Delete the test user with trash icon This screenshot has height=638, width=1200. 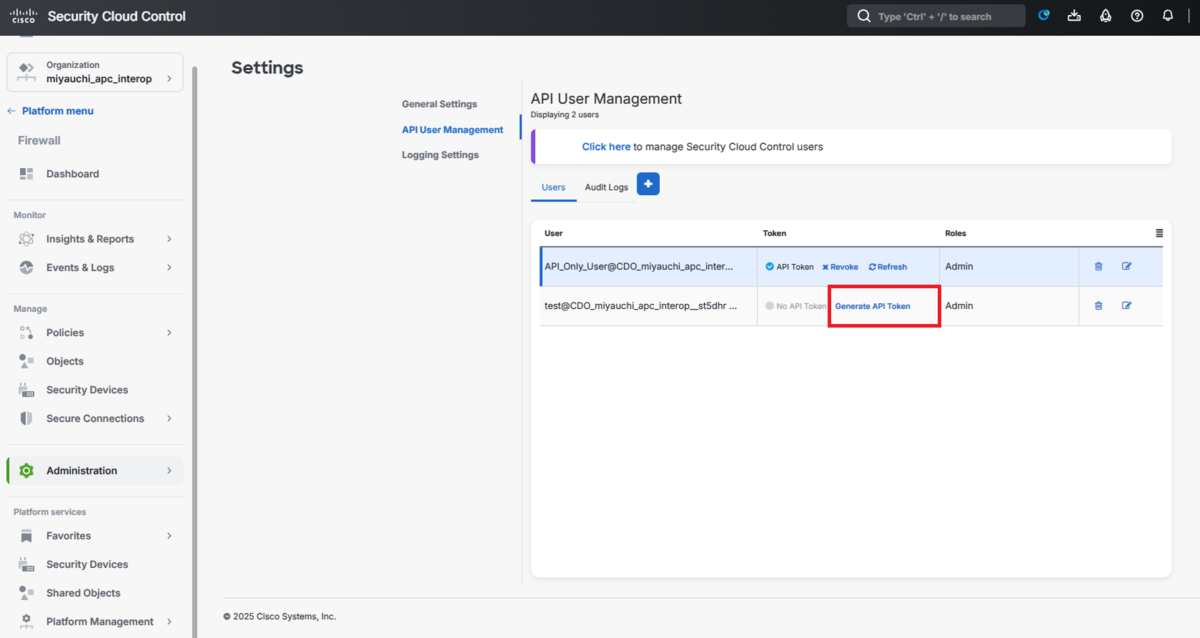(x=1098, y=306)
